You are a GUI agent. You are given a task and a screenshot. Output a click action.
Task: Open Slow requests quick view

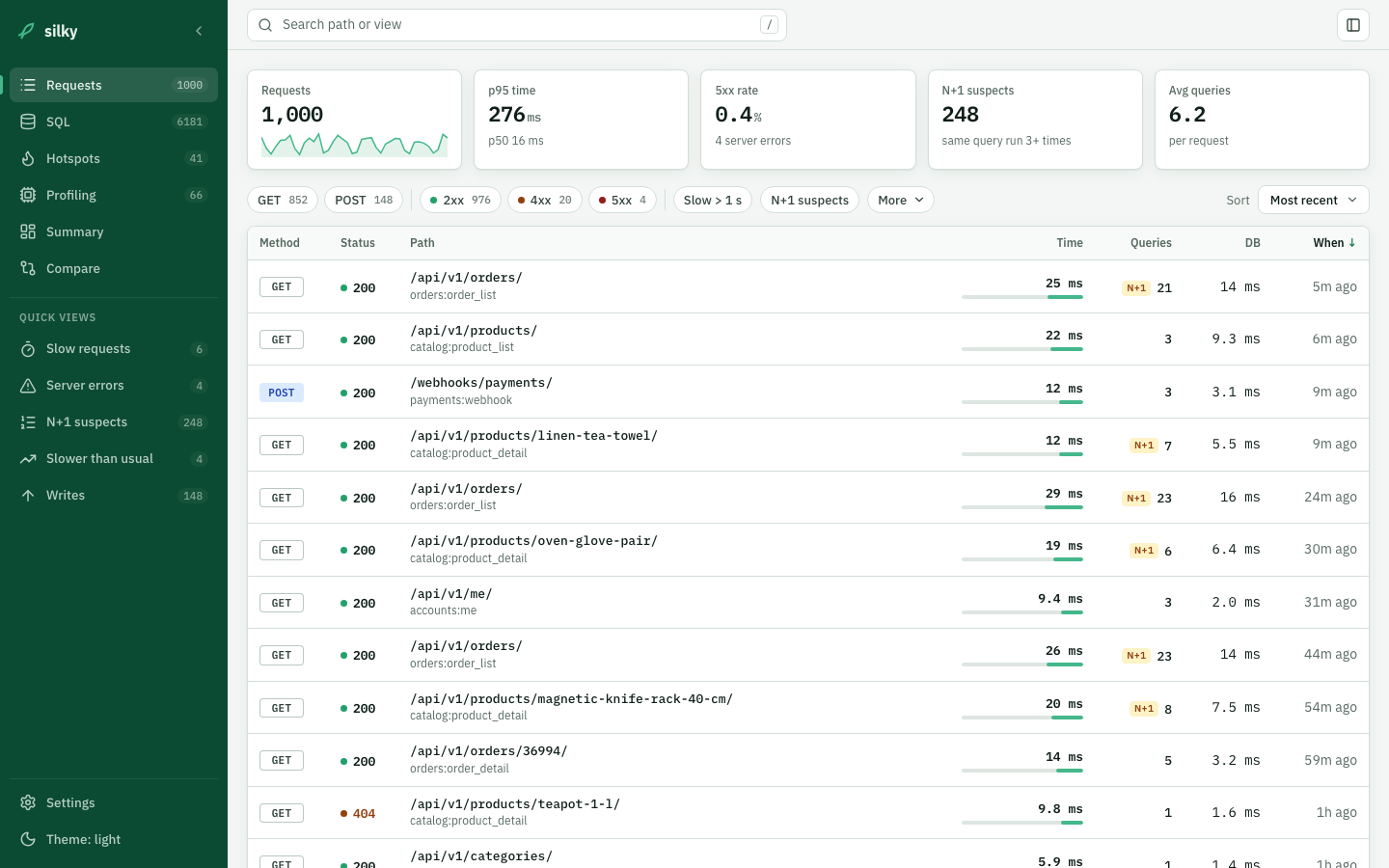[114, 349]
